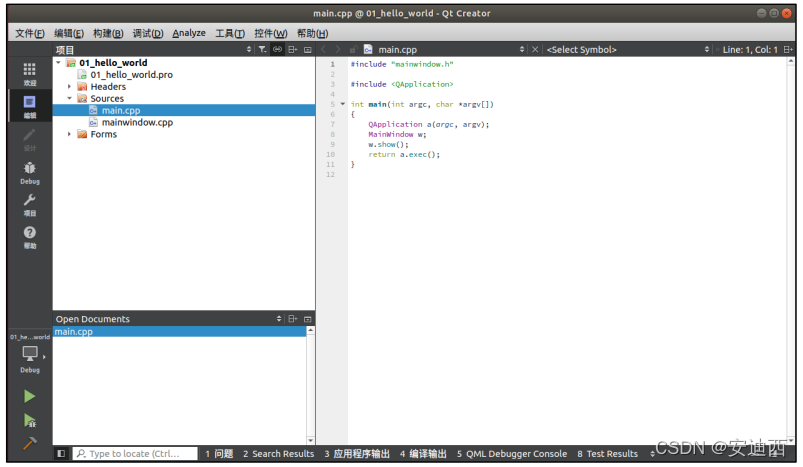
Task: Go forward in editor navigation history
Action: 337,49
